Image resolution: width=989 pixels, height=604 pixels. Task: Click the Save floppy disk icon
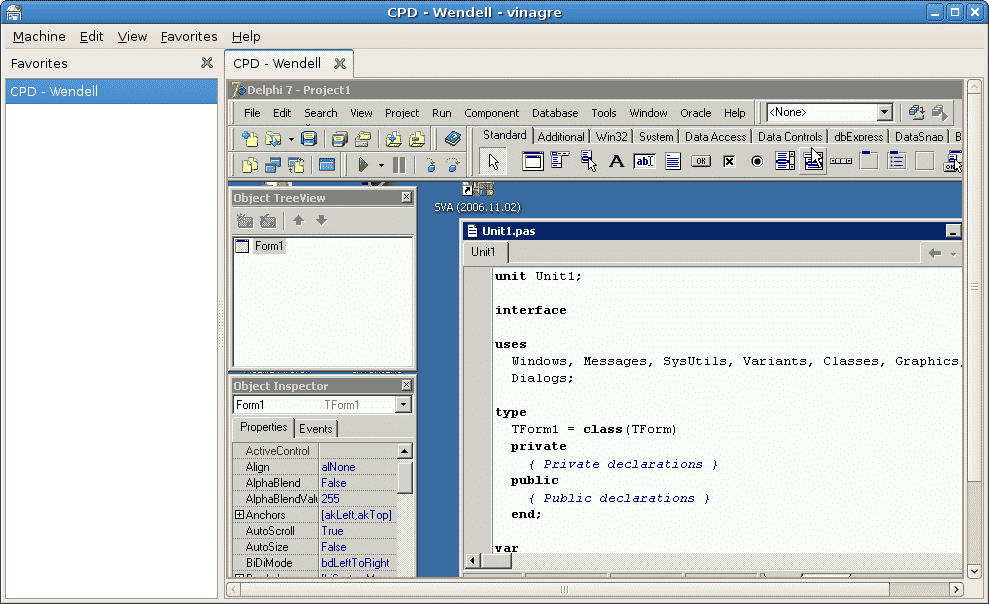308,139
